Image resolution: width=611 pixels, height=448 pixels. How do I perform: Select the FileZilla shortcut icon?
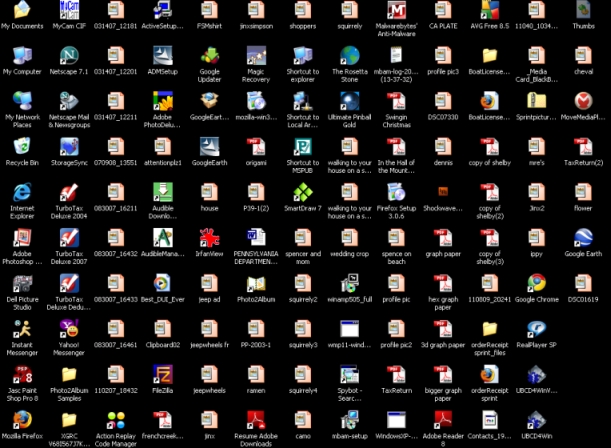point(162,374)
